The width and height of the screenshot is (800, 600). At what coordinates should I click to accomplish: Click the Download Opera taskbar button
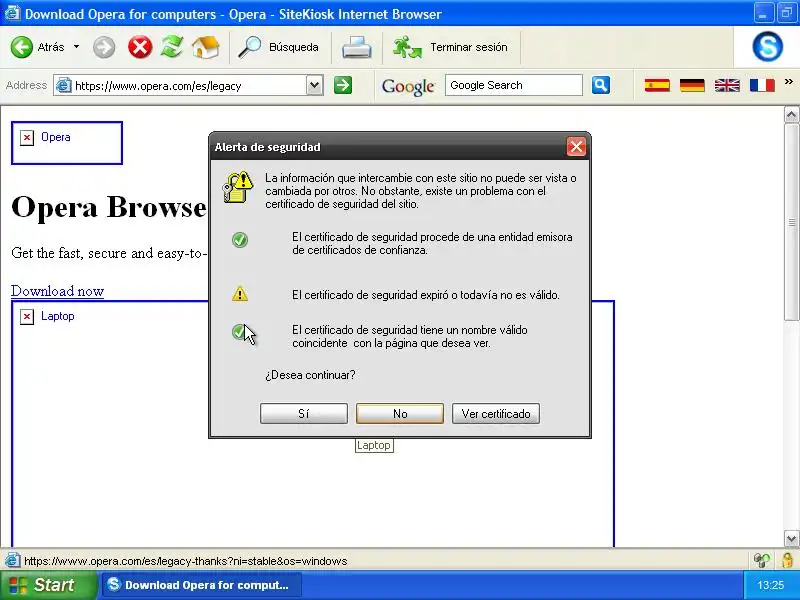[x=203, y=585]
